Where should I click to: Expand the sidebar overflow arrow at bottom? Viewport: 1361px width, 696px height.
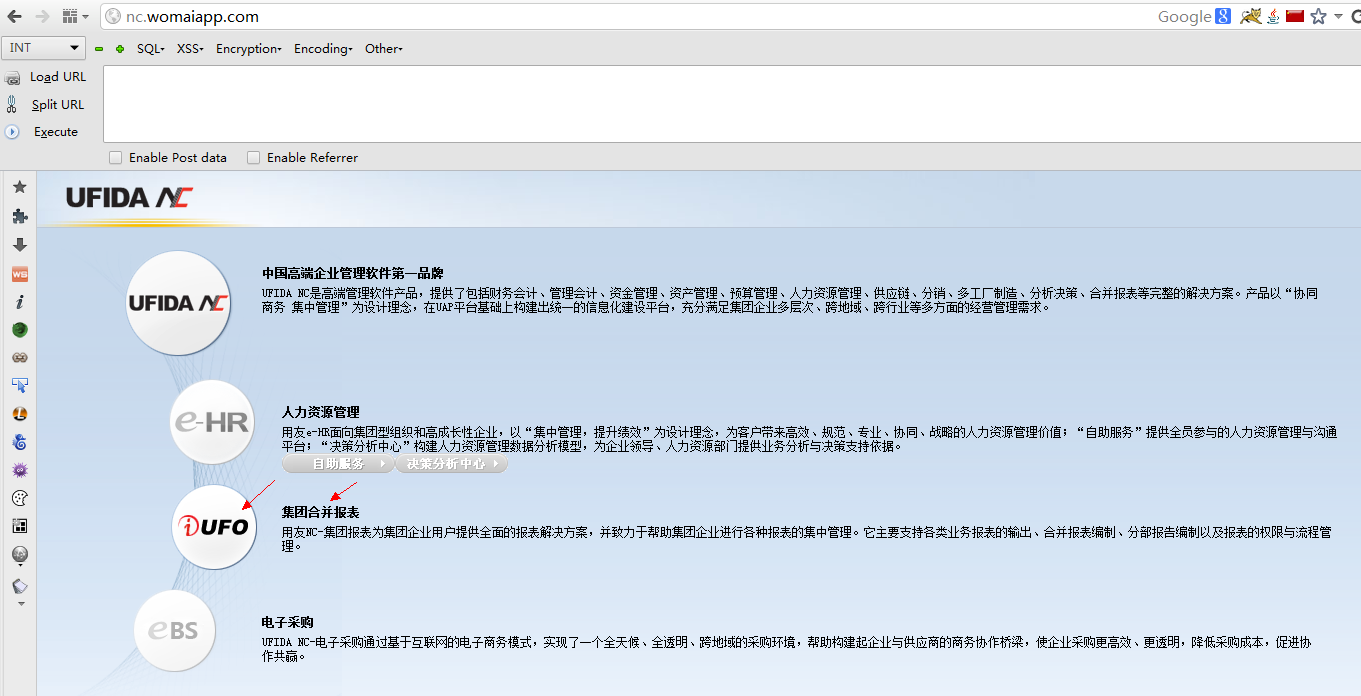pos(21,603)
